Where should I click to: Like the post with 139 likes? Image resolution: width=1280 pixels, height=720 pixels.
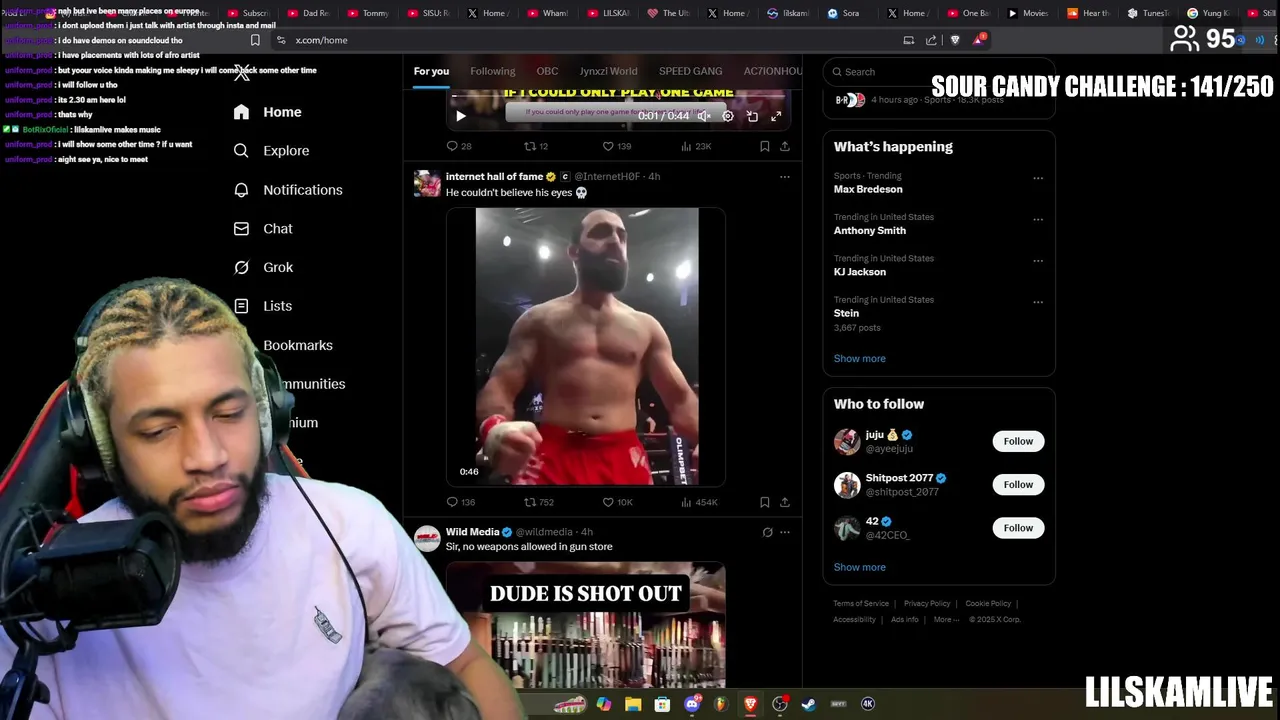[616, 146]
